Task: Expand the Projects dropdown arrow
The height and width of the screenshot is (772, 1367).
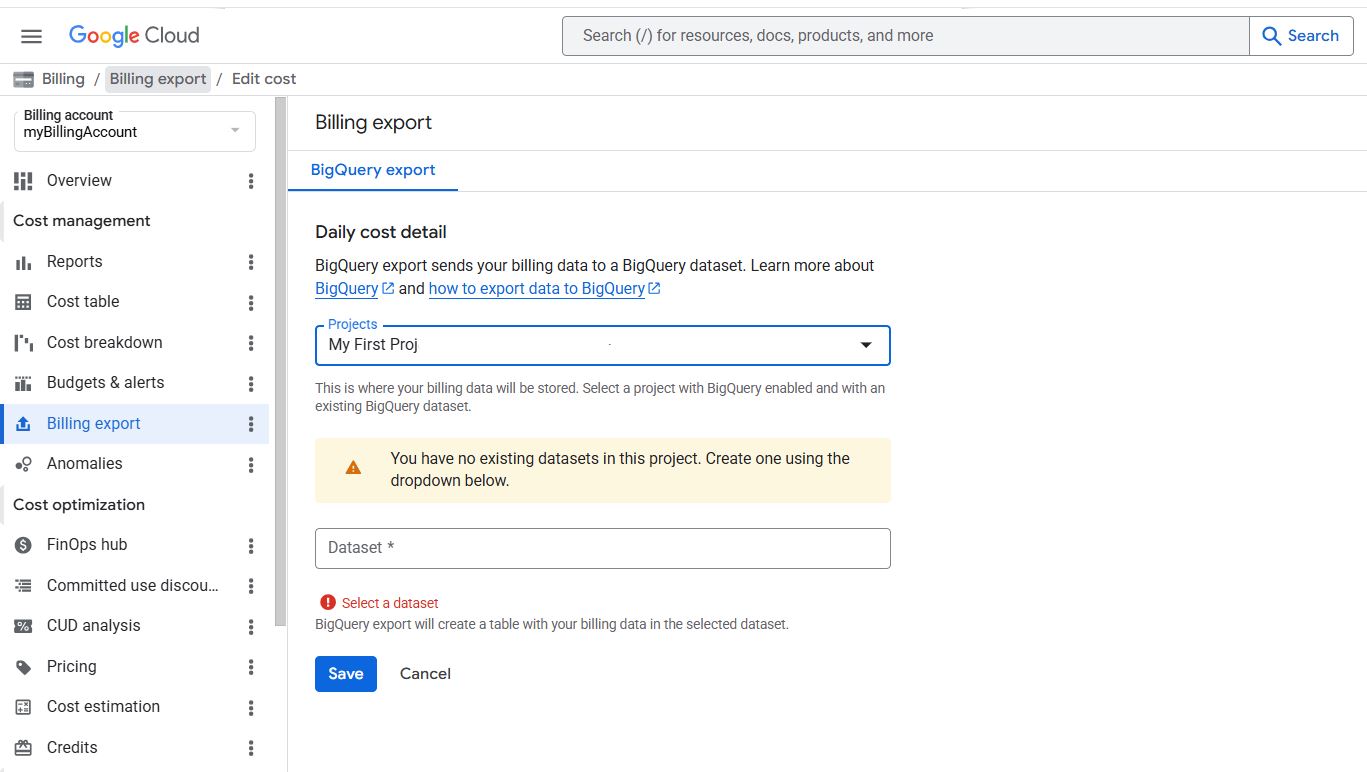Action: (x=866, y=345)
